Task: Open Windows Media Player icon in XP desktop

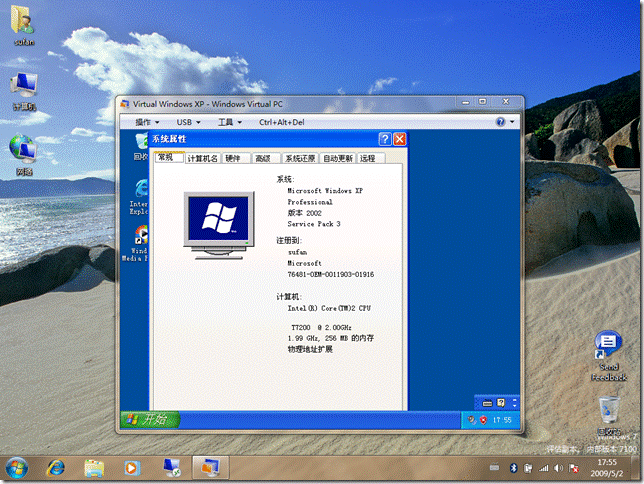Action: [x=136, y=243]
